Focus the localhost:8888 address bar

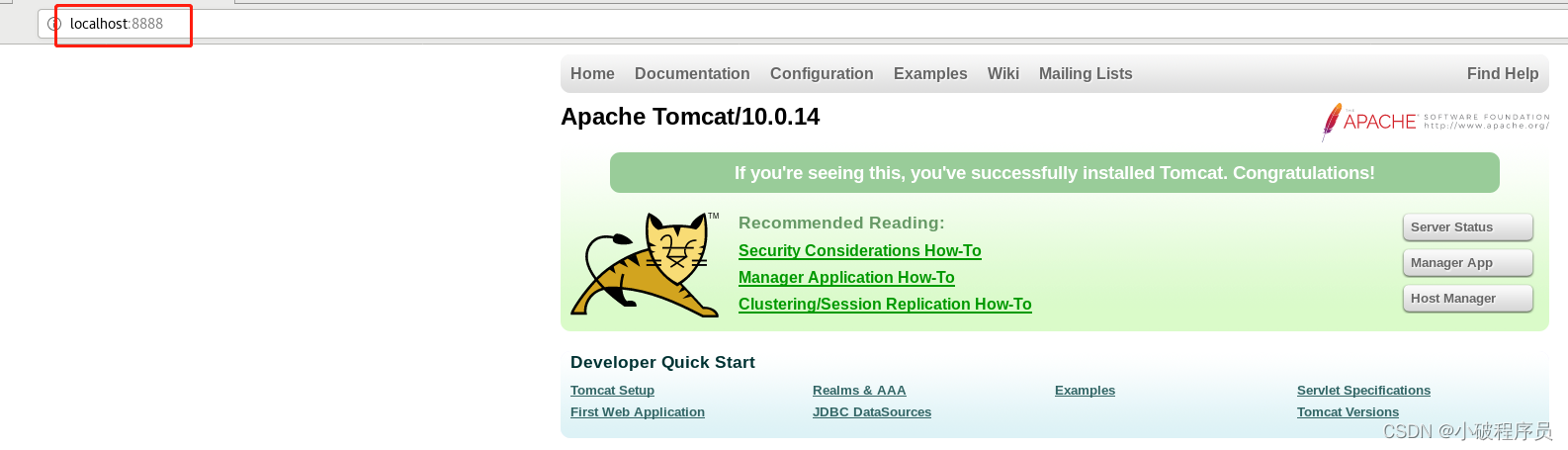801,24
